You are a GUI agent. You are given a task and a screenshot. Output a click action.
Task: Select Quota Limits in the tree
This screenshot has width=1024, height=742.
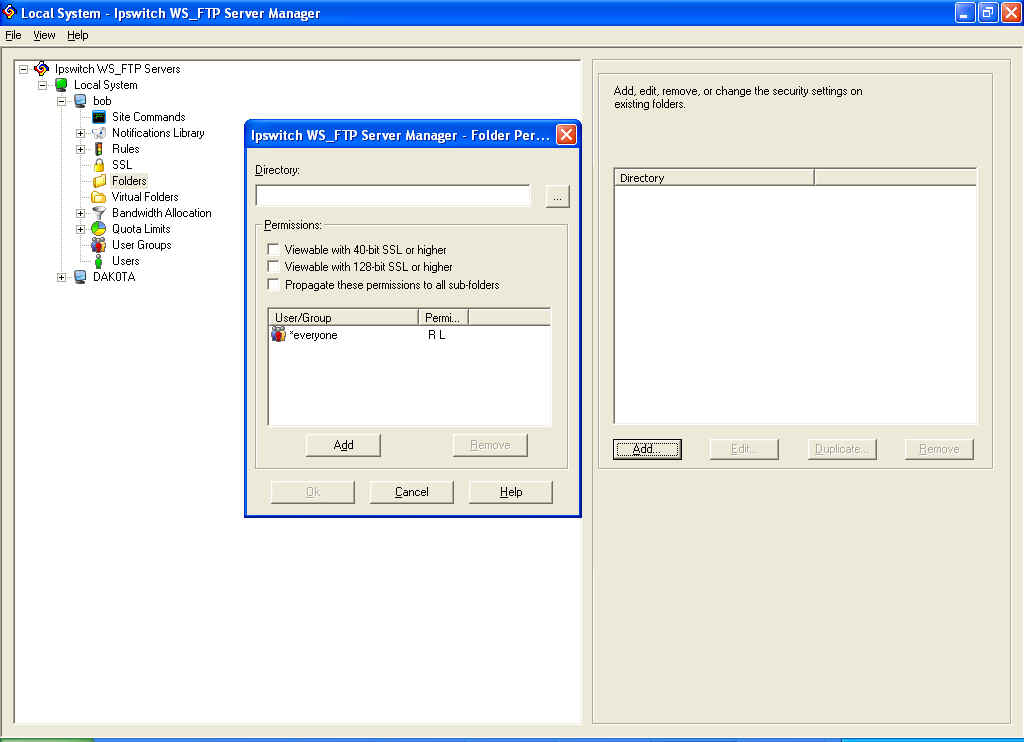click(x=141, y=229)
